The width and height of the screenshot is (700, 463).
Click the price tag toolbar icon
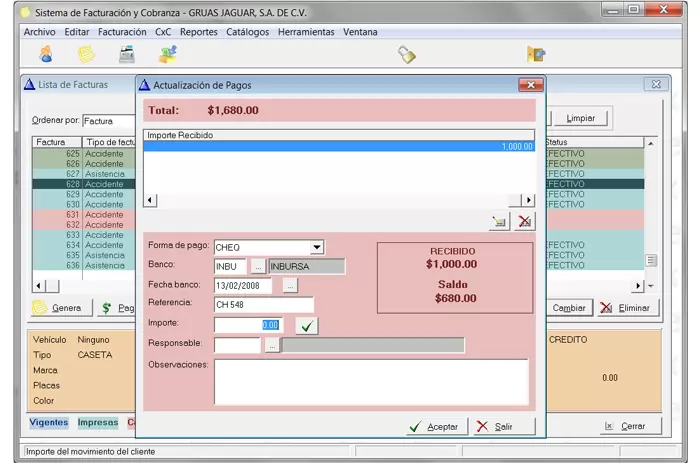406,54
